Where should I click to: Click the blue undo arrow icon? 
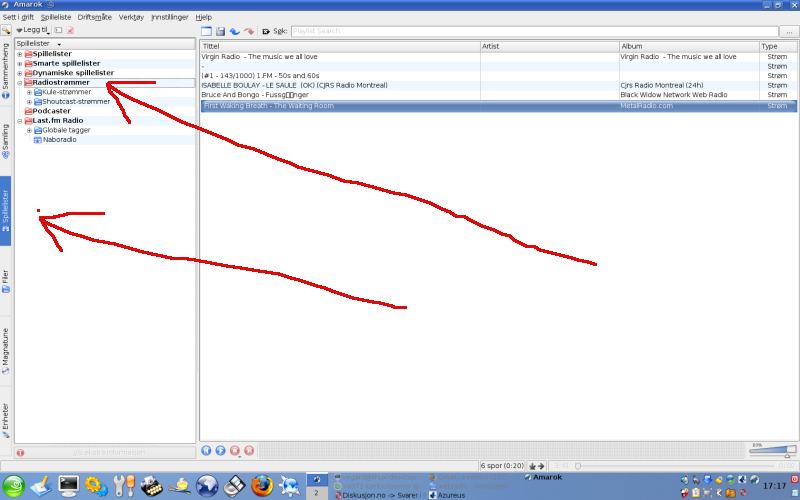click(x=235, y=31)
